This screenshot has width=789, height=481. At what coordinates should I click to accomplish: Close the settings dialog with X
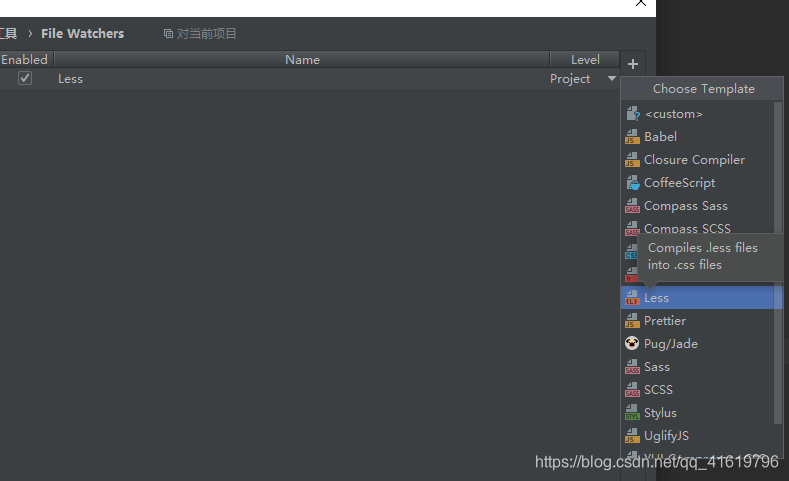(x=641, y=3)
